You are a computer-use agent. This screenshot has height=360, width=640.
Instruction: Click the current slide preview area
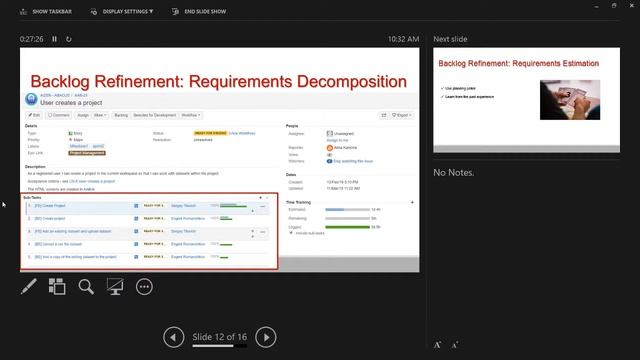tap(220, 160)
